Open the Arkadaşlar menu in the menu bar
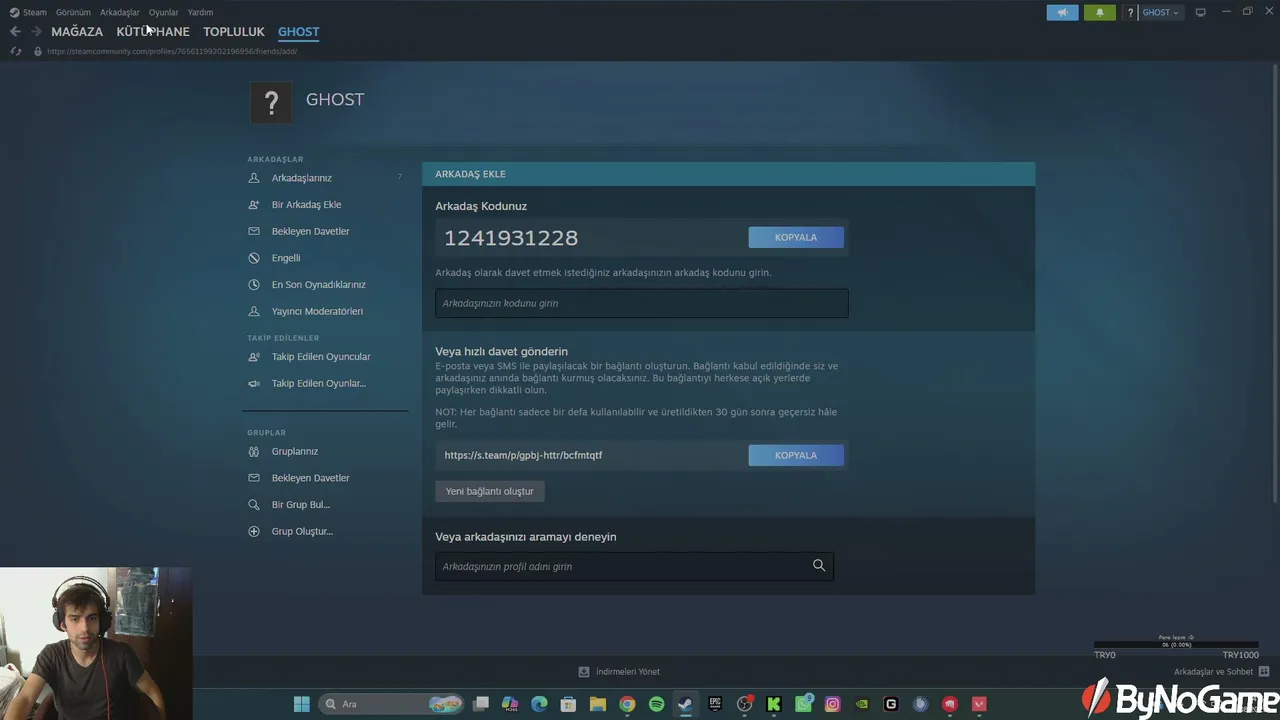 120,12
